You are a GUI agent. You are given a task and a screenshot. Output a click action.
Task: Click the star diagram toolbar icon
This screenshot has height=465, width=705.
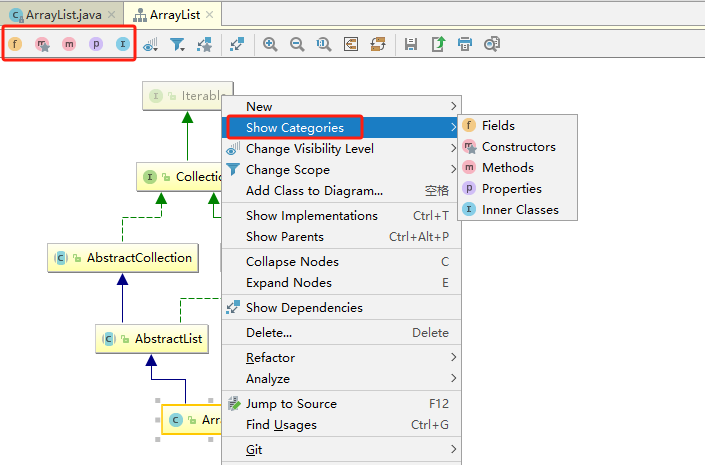coord(205,44)
